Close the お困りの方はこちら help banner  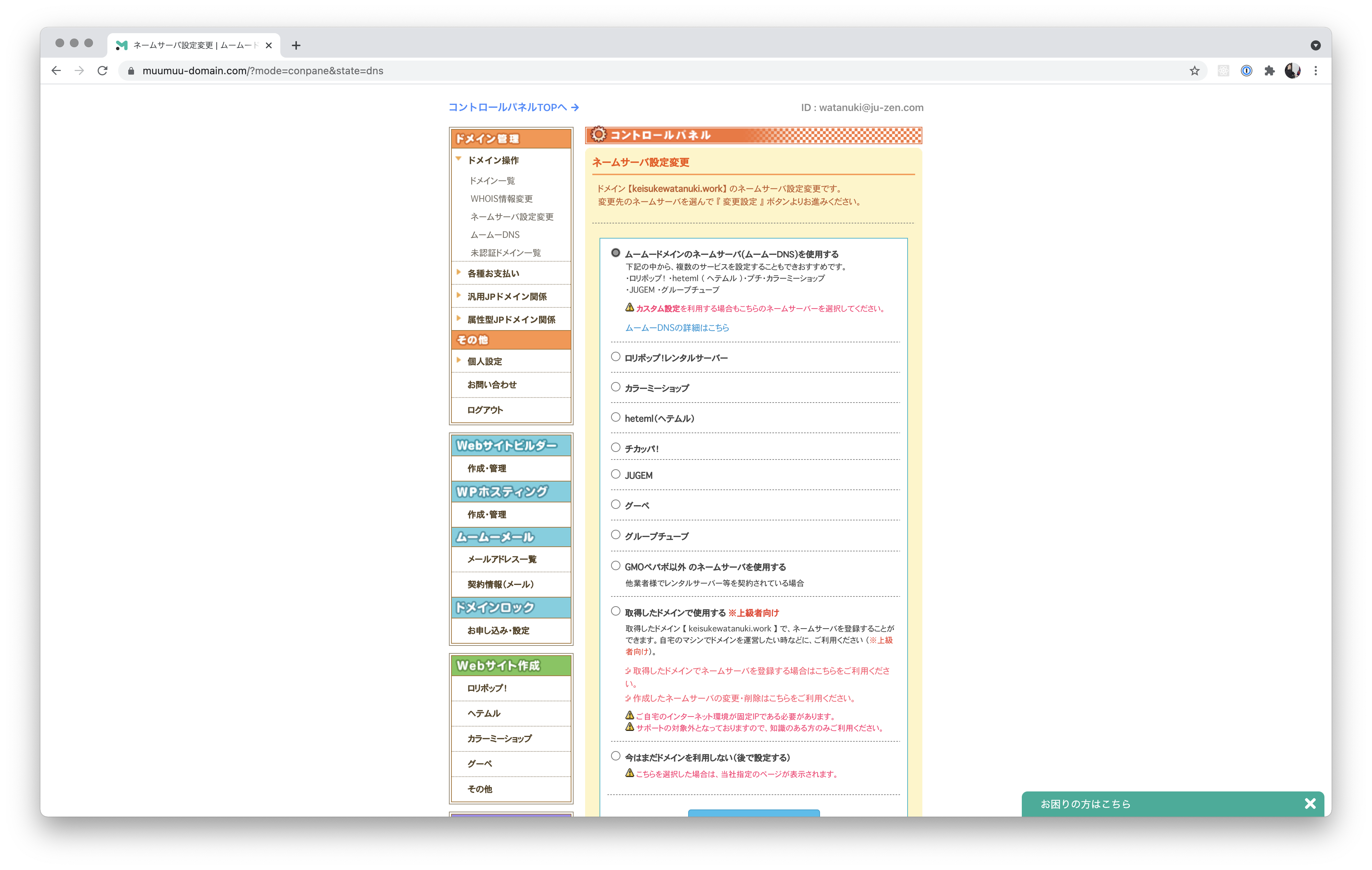(1310, 803)
